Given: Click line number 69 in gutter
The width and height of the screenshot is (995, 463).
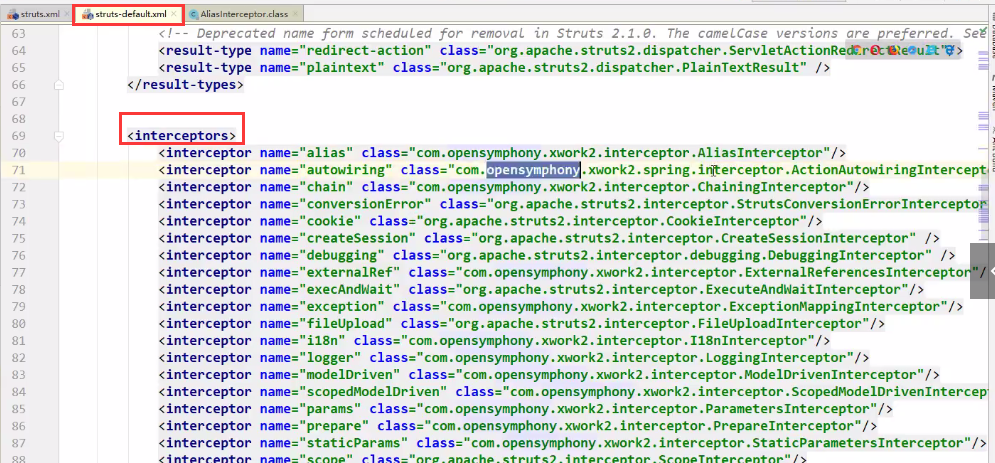Looking at the screenshot, I should (x=17, y=135).
